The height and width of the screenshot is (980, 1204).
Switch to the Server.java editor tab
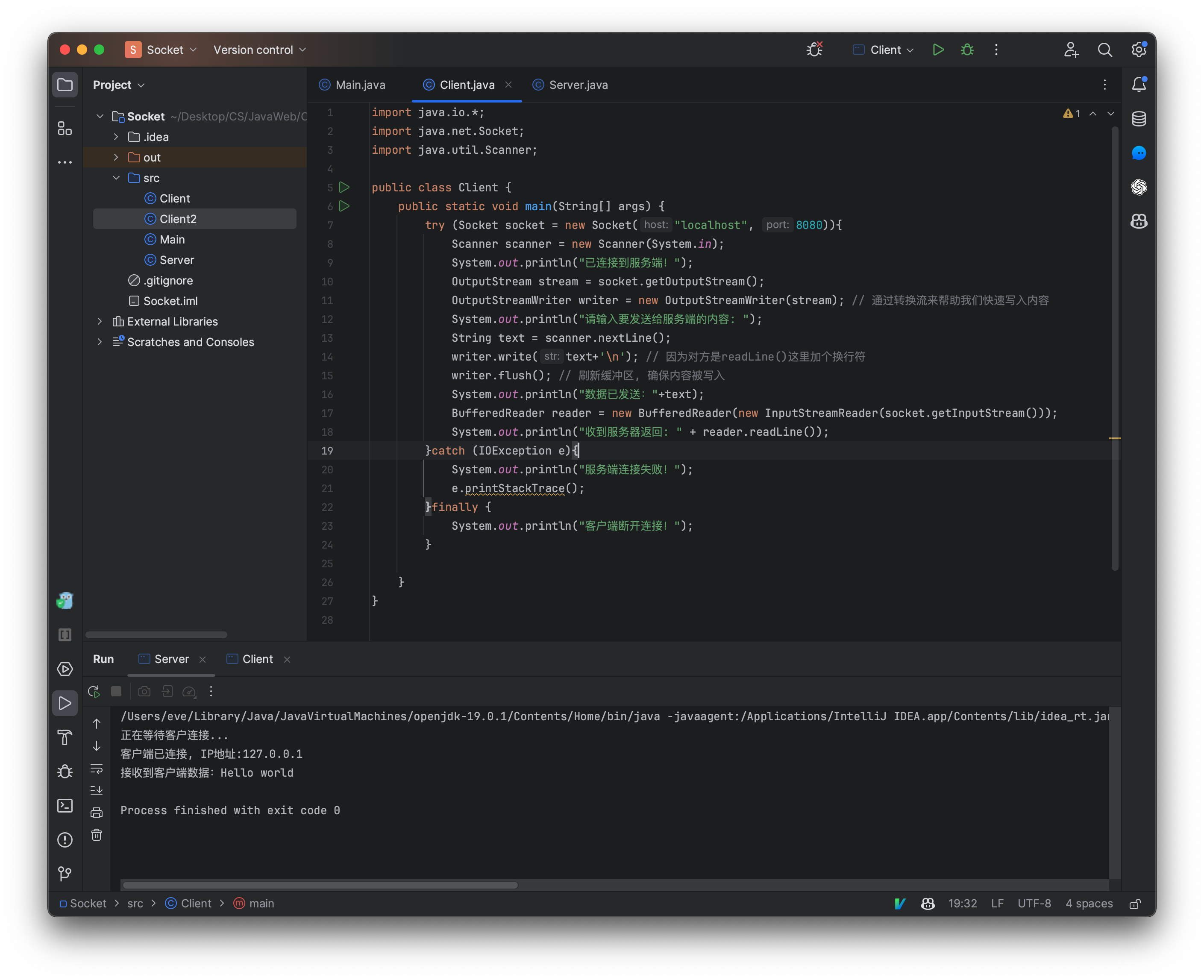(570, 85)
